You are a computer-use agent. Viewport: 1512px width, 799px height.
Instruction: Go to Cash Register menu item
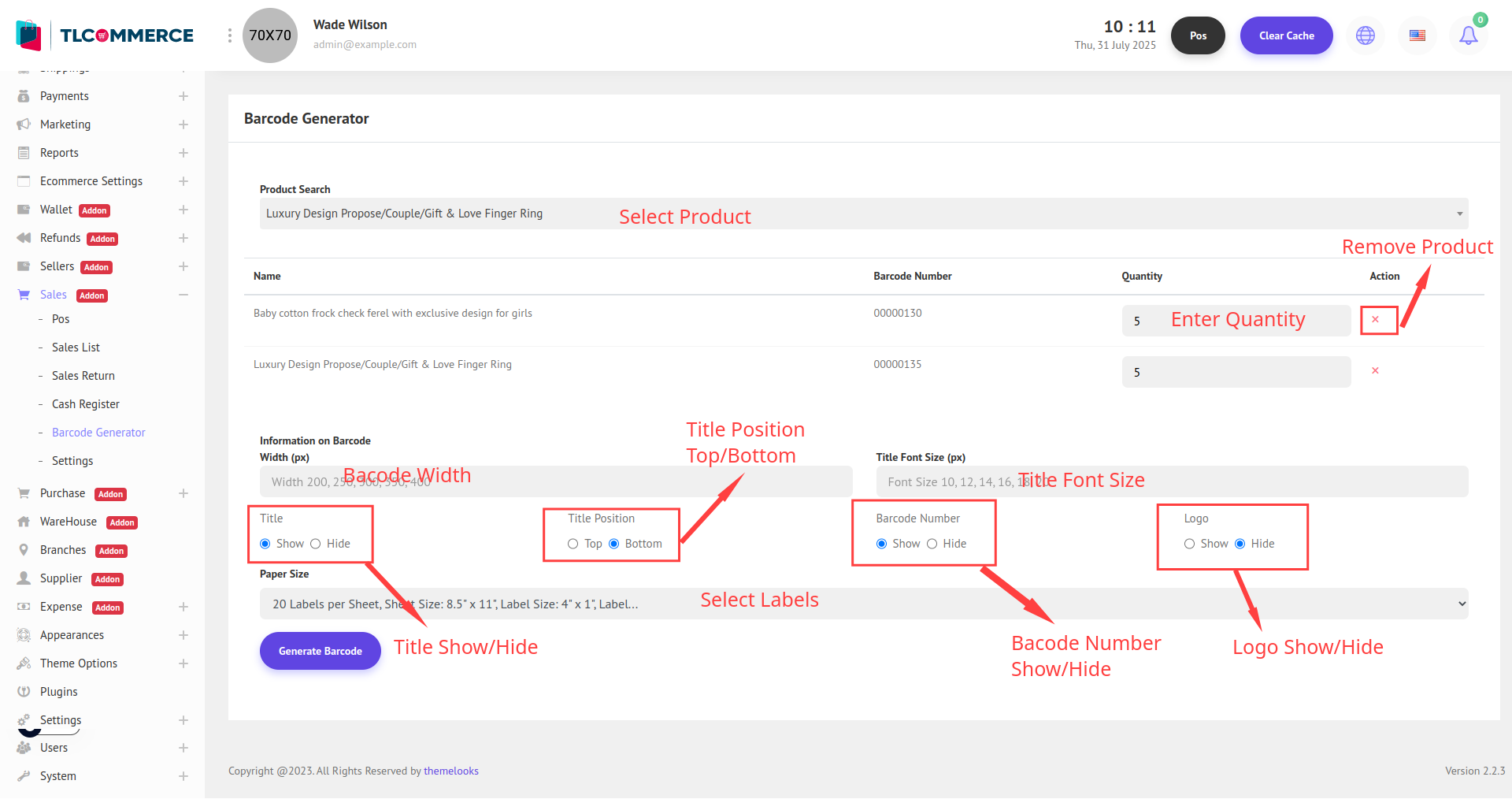click(x=86, y=404)
